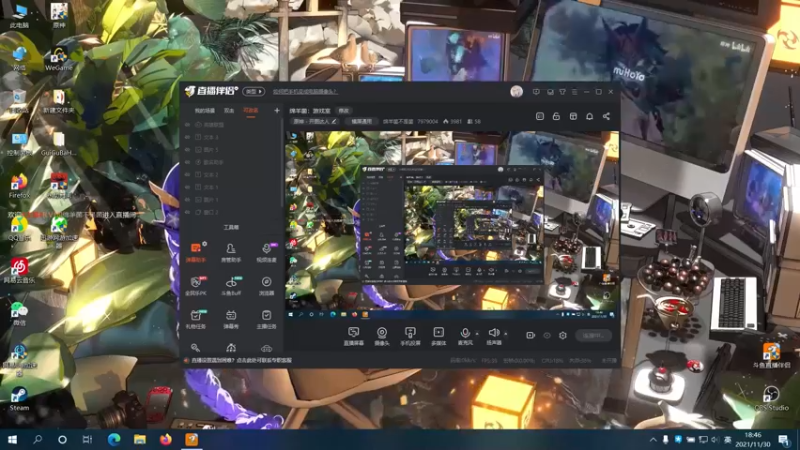Open the settings gear in bottom bar
Screen dimensions: 800x450
[x=563, y=335]
